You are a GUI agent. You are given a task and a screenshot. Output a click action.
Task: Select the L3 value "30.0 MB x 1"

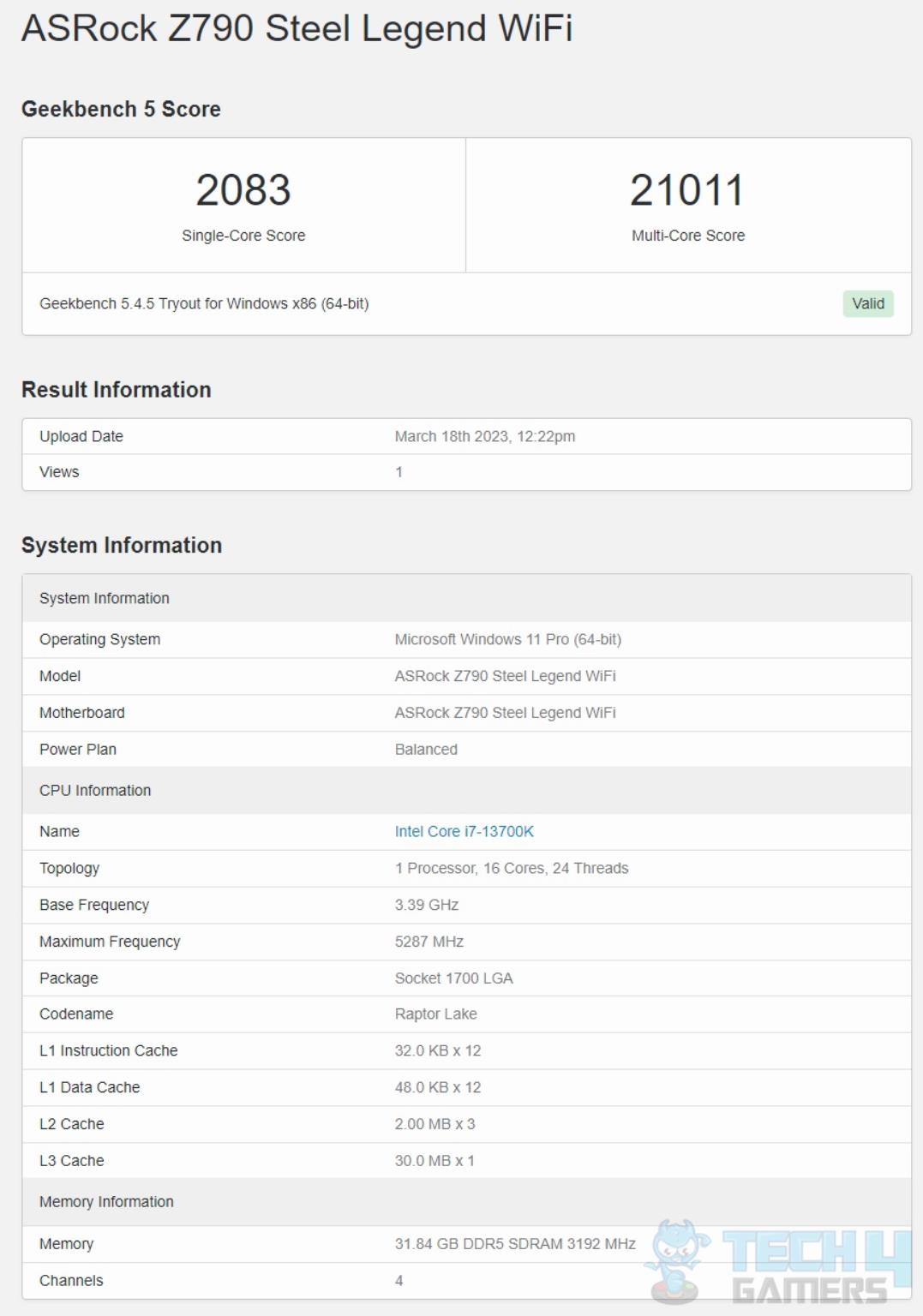[435, 1161]
